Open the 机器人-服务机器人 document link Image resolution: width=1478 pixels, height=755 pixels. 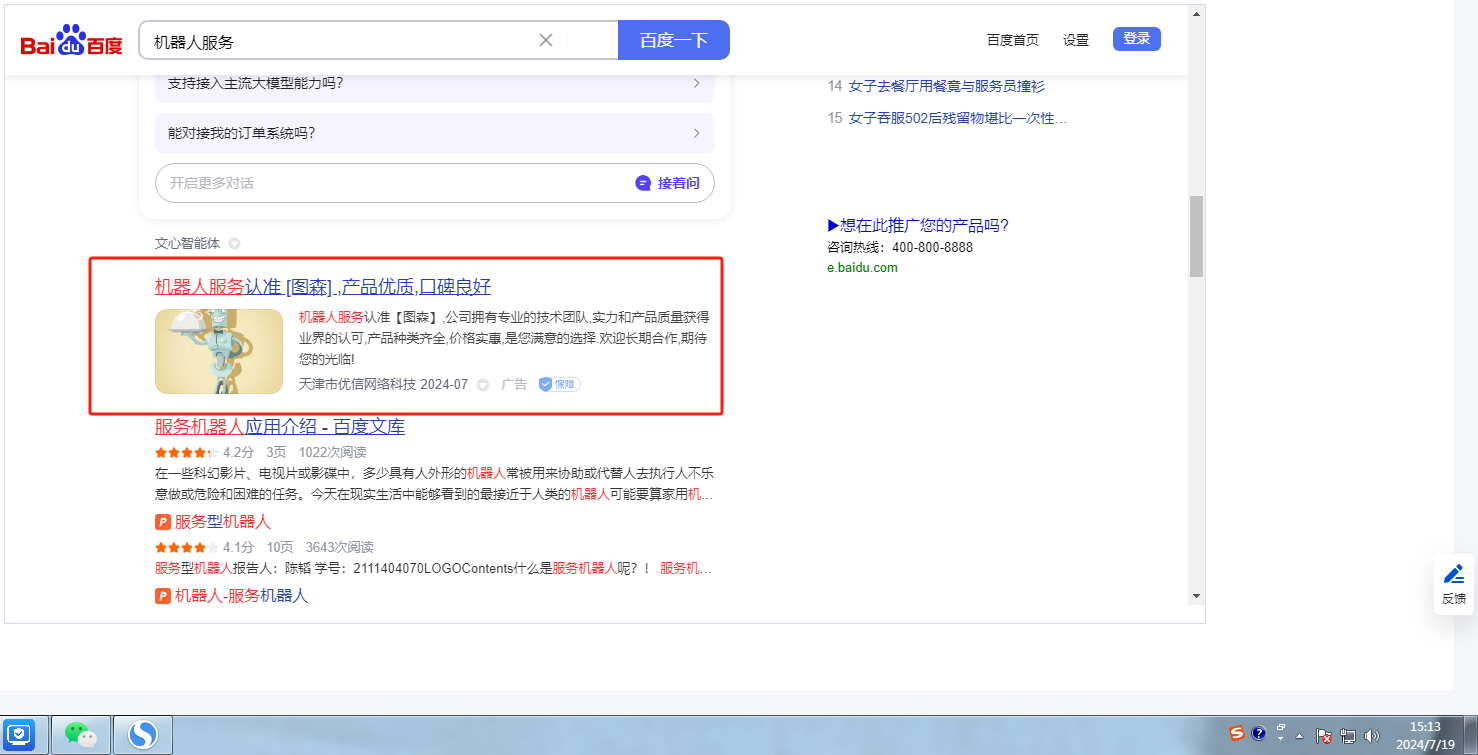242,596
